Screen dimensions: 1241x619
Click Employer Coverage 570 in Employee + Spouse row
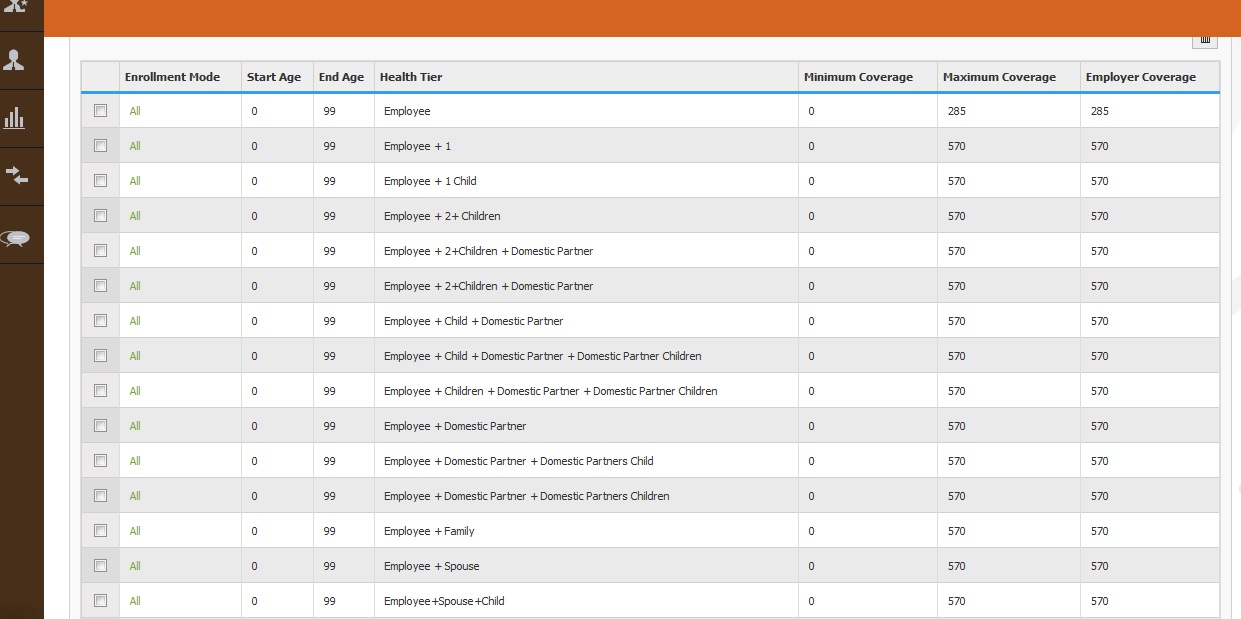point(1100,566)
